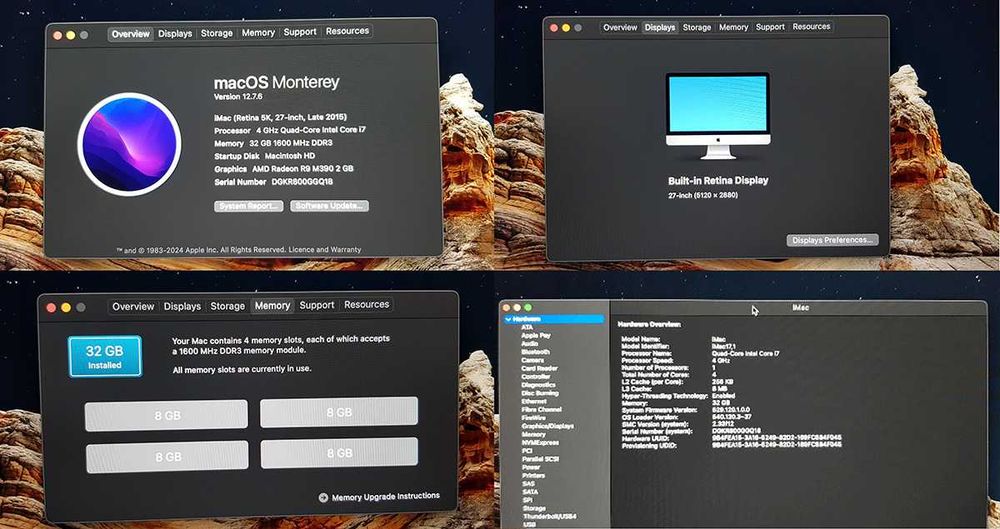Click the System Report button

point(249,206)
